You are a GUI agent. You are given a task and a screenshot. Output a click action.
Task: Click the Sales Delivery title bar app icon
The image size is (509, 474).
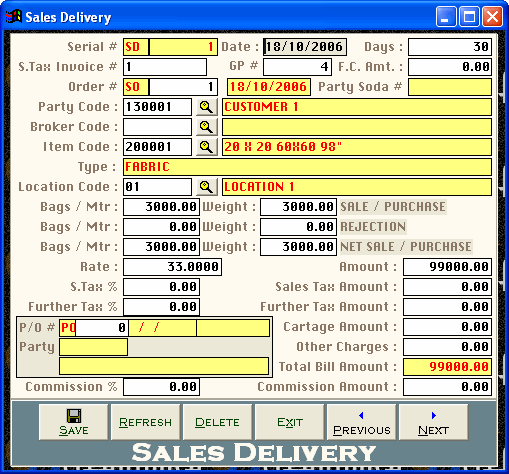tap(14, 17)
